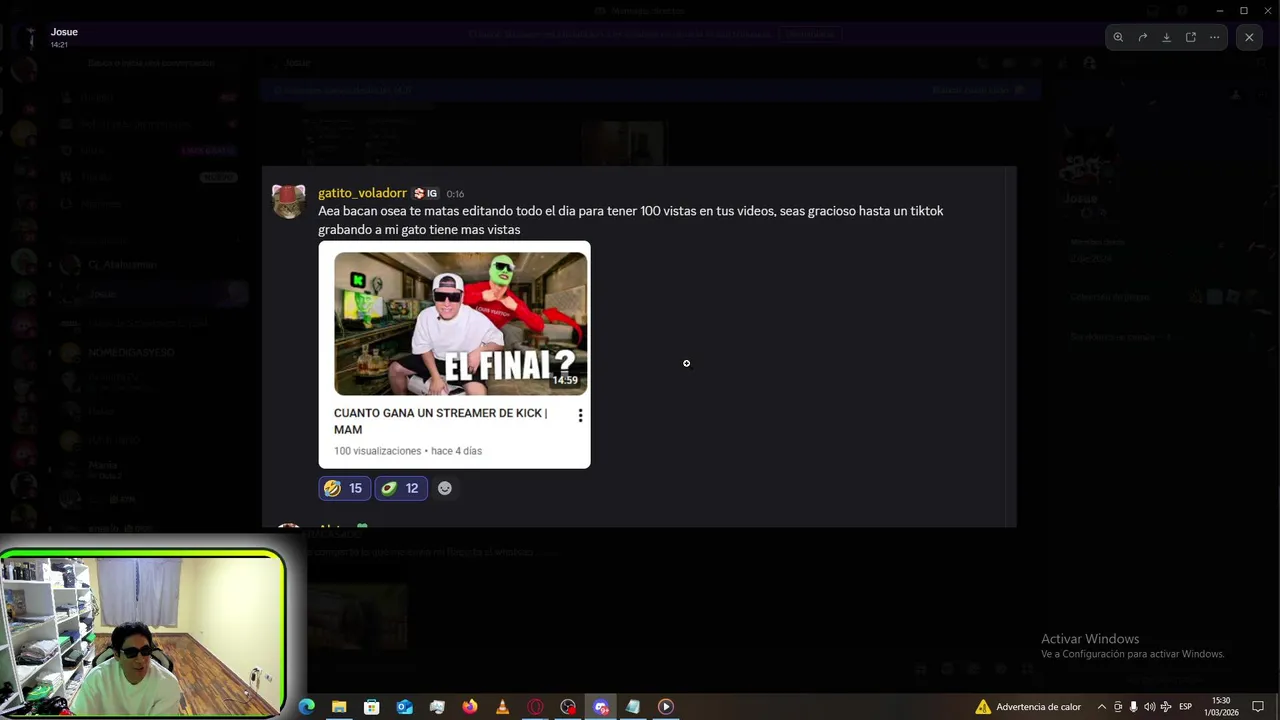This screenshot has height=720, width=1280.
Task: Open Firefox from the taskbar
Action: 470,707
